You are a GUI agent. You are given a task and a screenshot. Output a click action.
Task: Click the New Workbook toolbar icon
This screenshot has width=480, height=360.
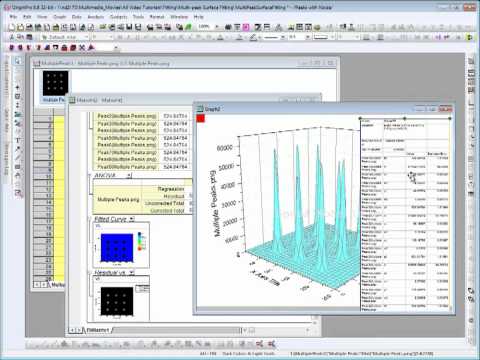pos(29,27)
